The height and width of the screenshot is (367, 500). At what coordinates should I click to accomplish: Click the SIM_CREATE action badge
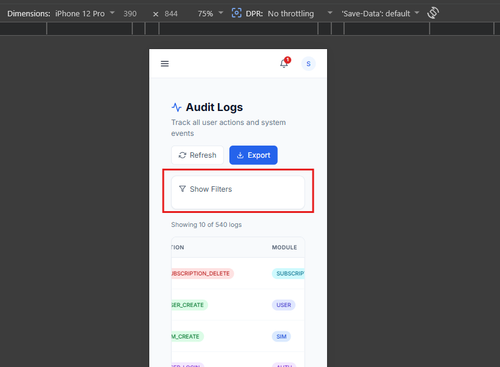pos(187,337)
